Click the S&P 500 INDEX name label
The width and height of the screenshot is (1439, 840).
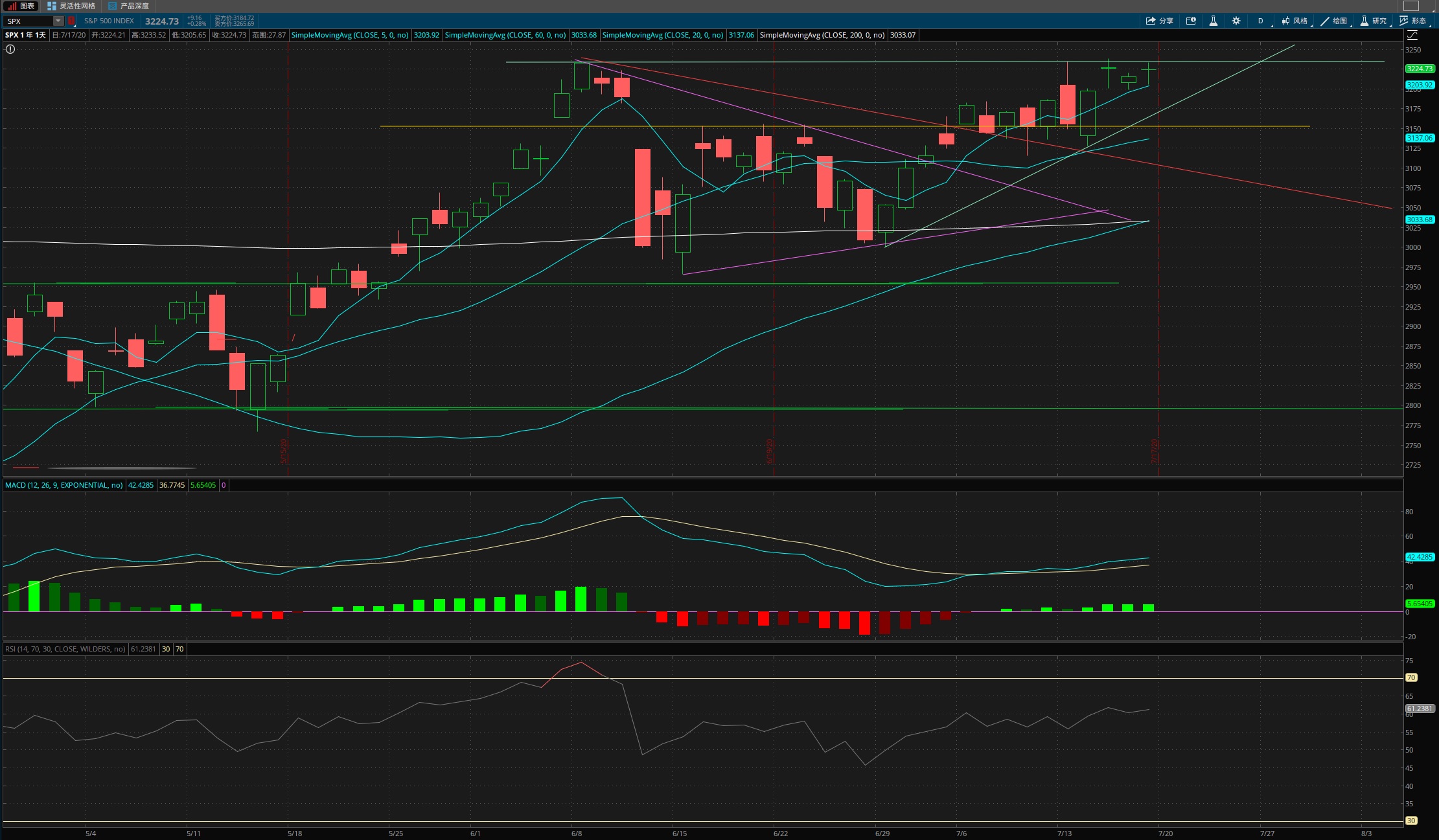[x=109, y=21]
